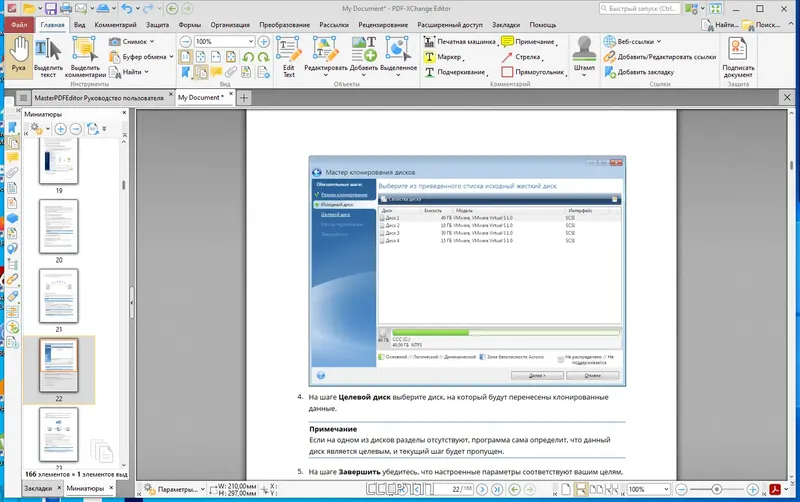Zoom in thumbnails with plus icon
Viewport: 800px width, 502px height.
(60, 129)
